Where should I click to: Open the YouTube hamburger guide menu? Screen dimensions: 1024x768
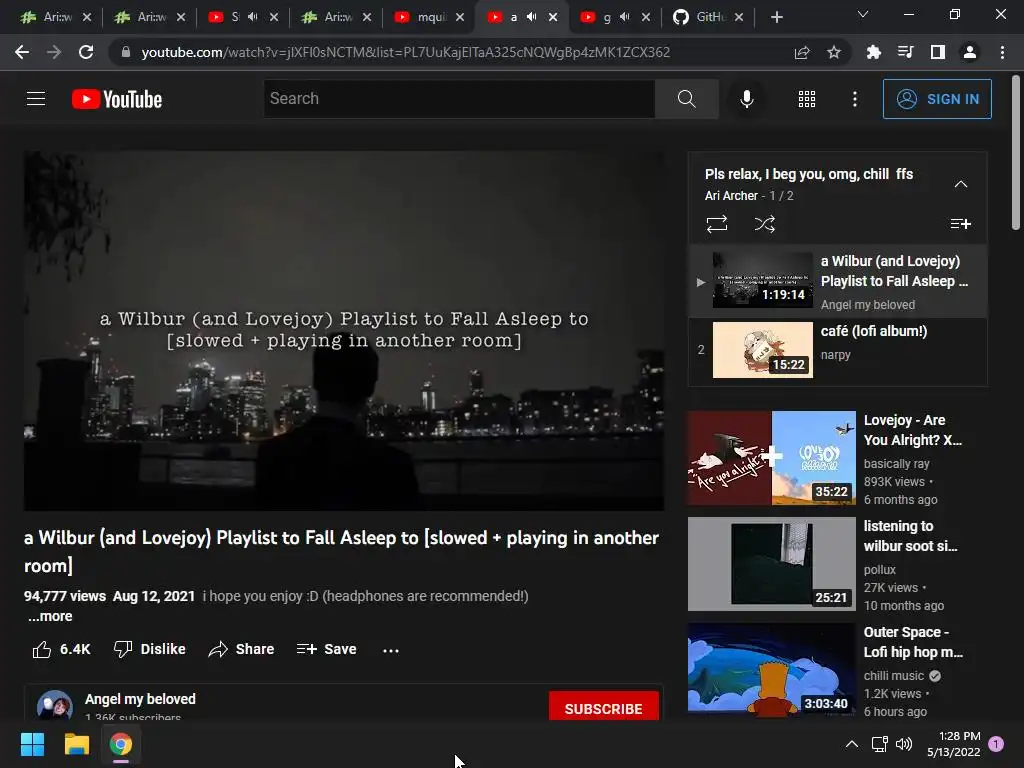(36, 99)
